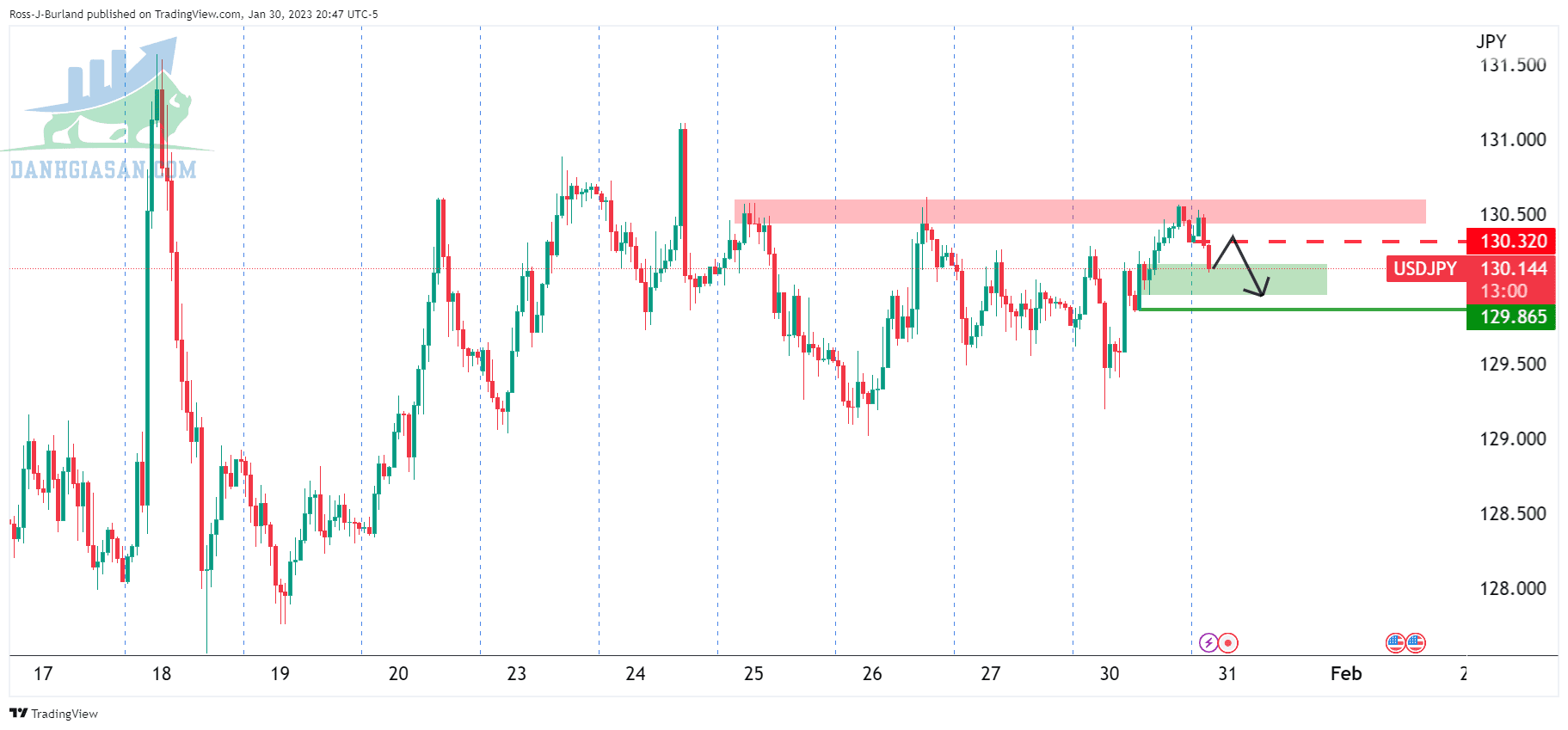Click date 18 on the time axis
The width and height of the screenshot is (1568, 730).
tap(162, 674)
